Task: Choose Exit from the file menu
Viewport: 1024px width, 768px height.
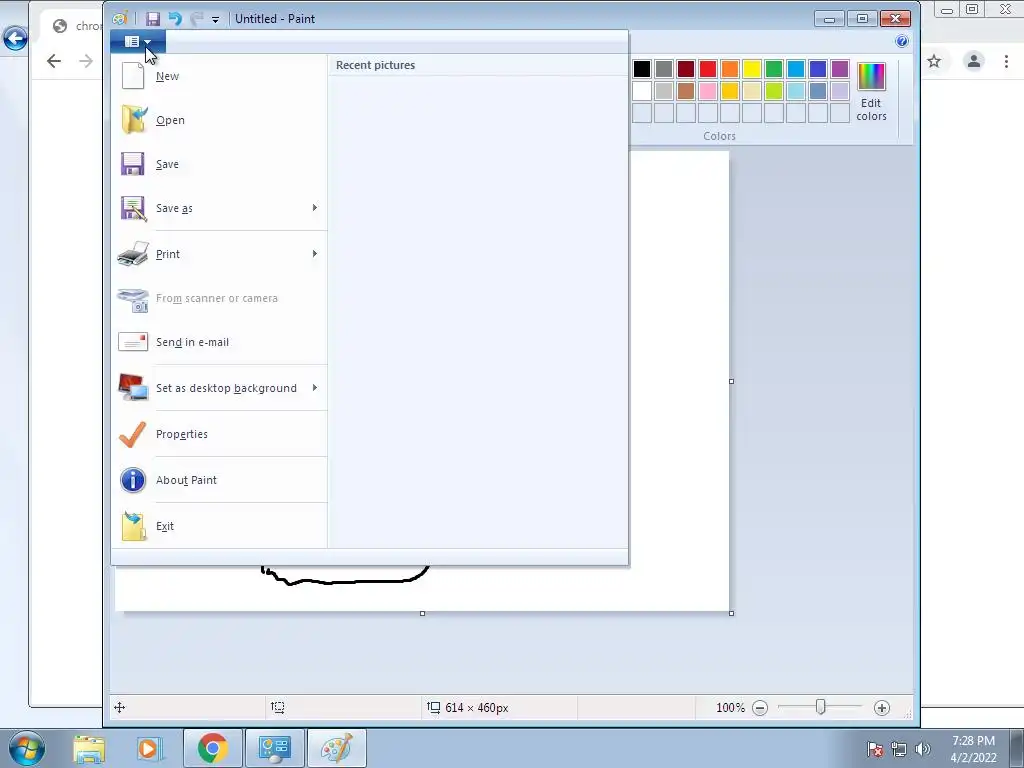Action: (221, 526)
